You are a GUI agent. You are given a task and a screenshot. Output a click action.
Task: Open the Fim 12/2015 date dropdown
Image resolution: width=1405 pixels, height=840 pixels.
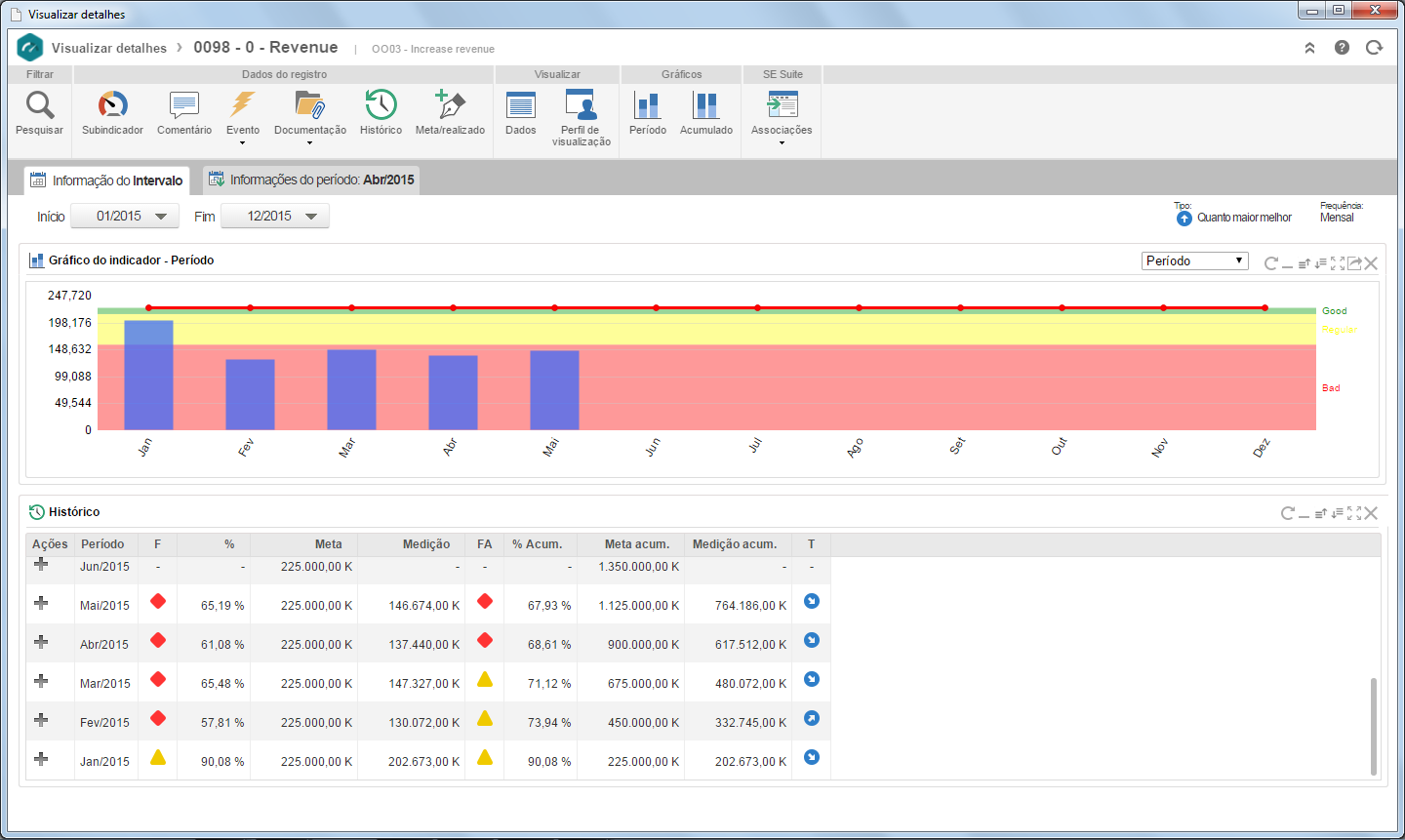pos(275,216)
